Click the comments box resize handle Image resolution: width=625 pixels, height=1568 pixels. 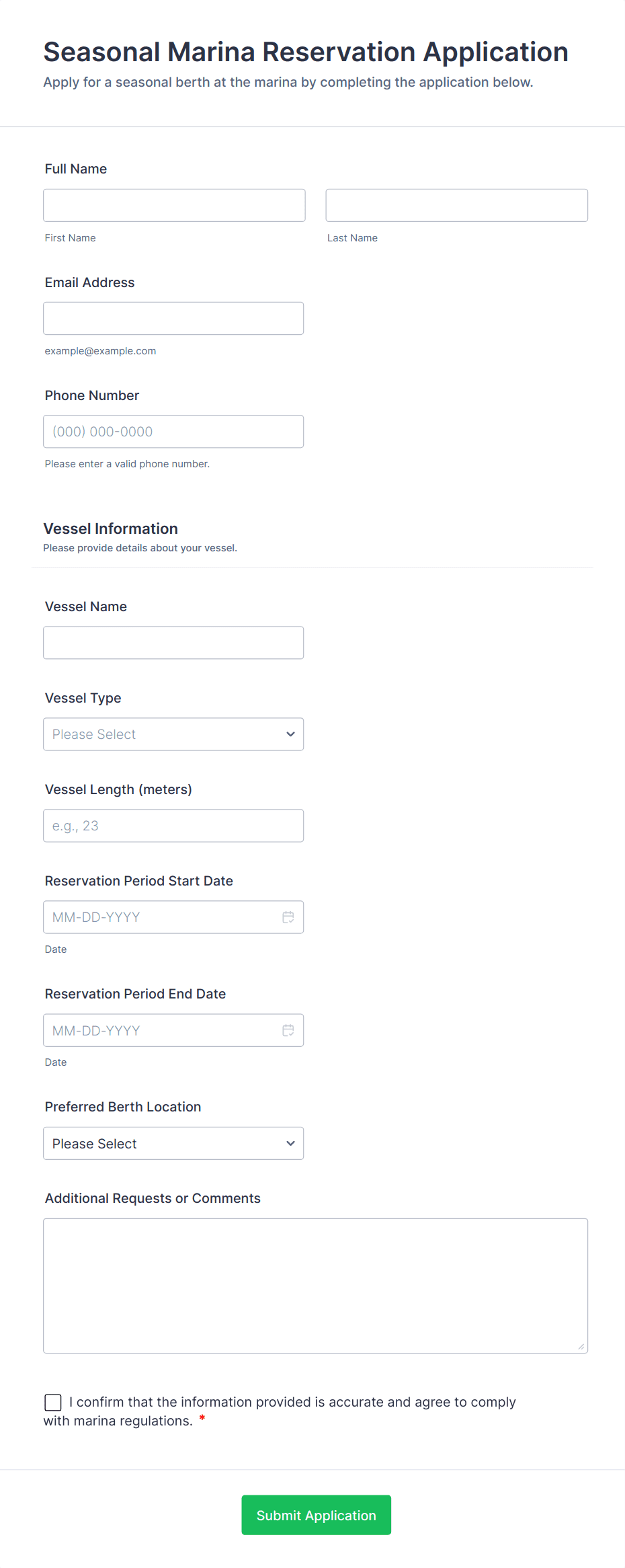[581, 1346]
